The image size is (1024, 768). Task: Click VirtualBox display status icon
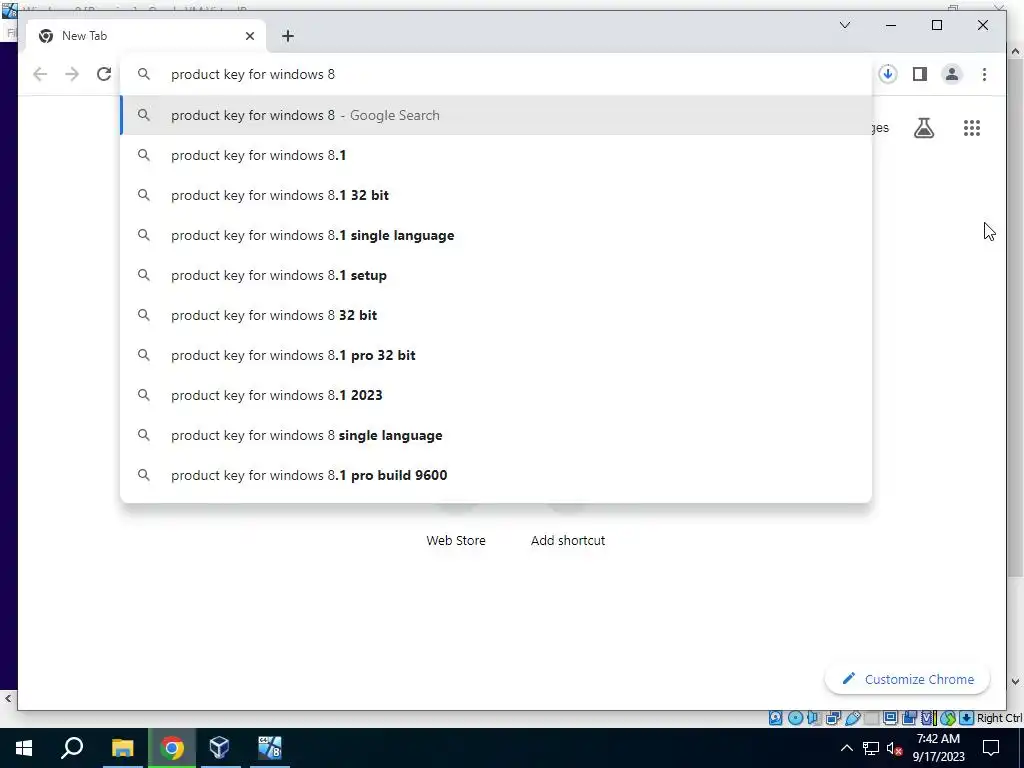pyautogui.click(x=890, y=718)
